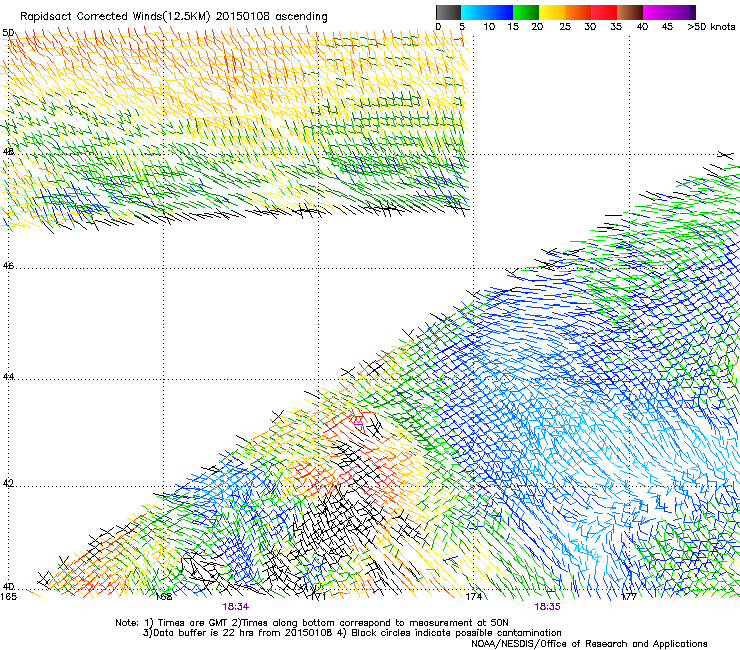Click the green 15-20 knots legend swatch

coord(526,12)
